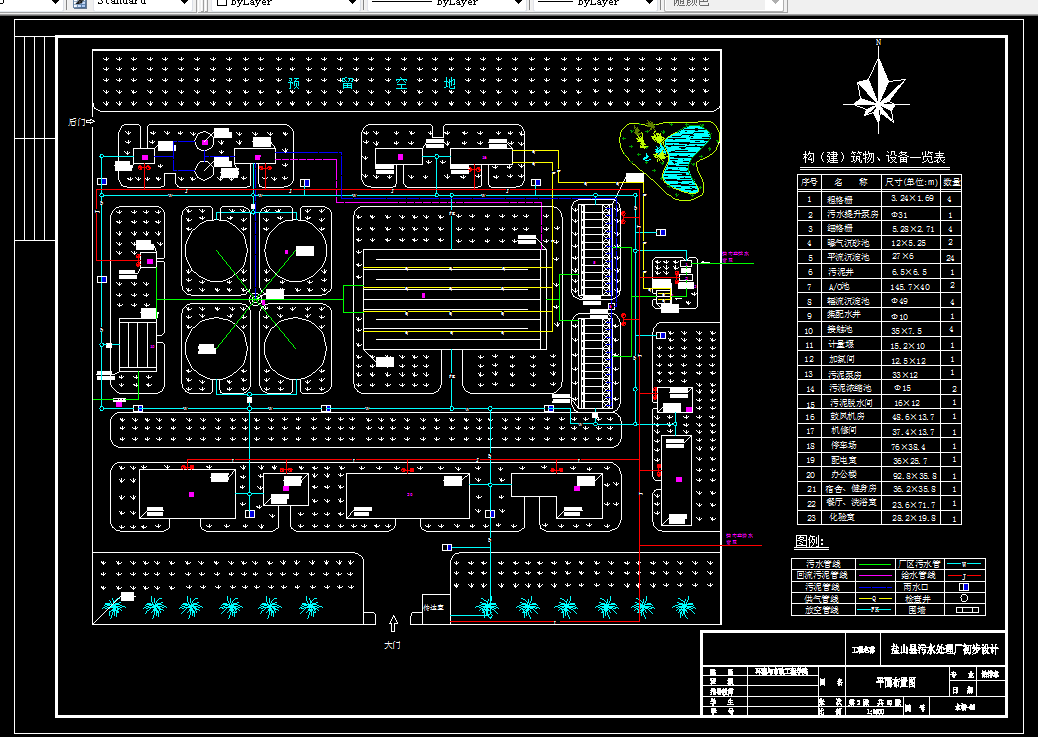Select the 5.28×2.71 size cell
1038x737 pixels.
click(x=912, y=228)
